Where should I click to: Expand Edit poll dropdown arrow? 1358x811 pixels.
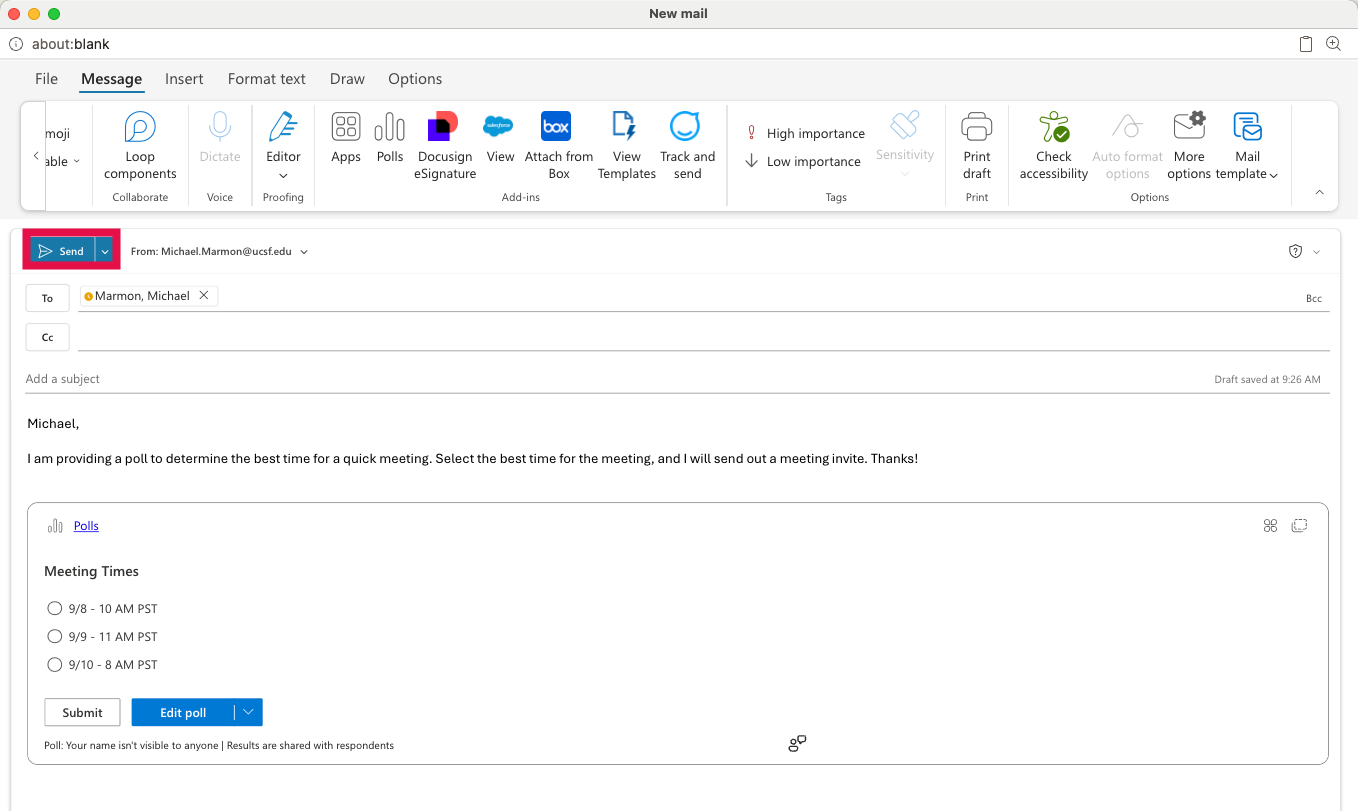(x=249, y=712)
